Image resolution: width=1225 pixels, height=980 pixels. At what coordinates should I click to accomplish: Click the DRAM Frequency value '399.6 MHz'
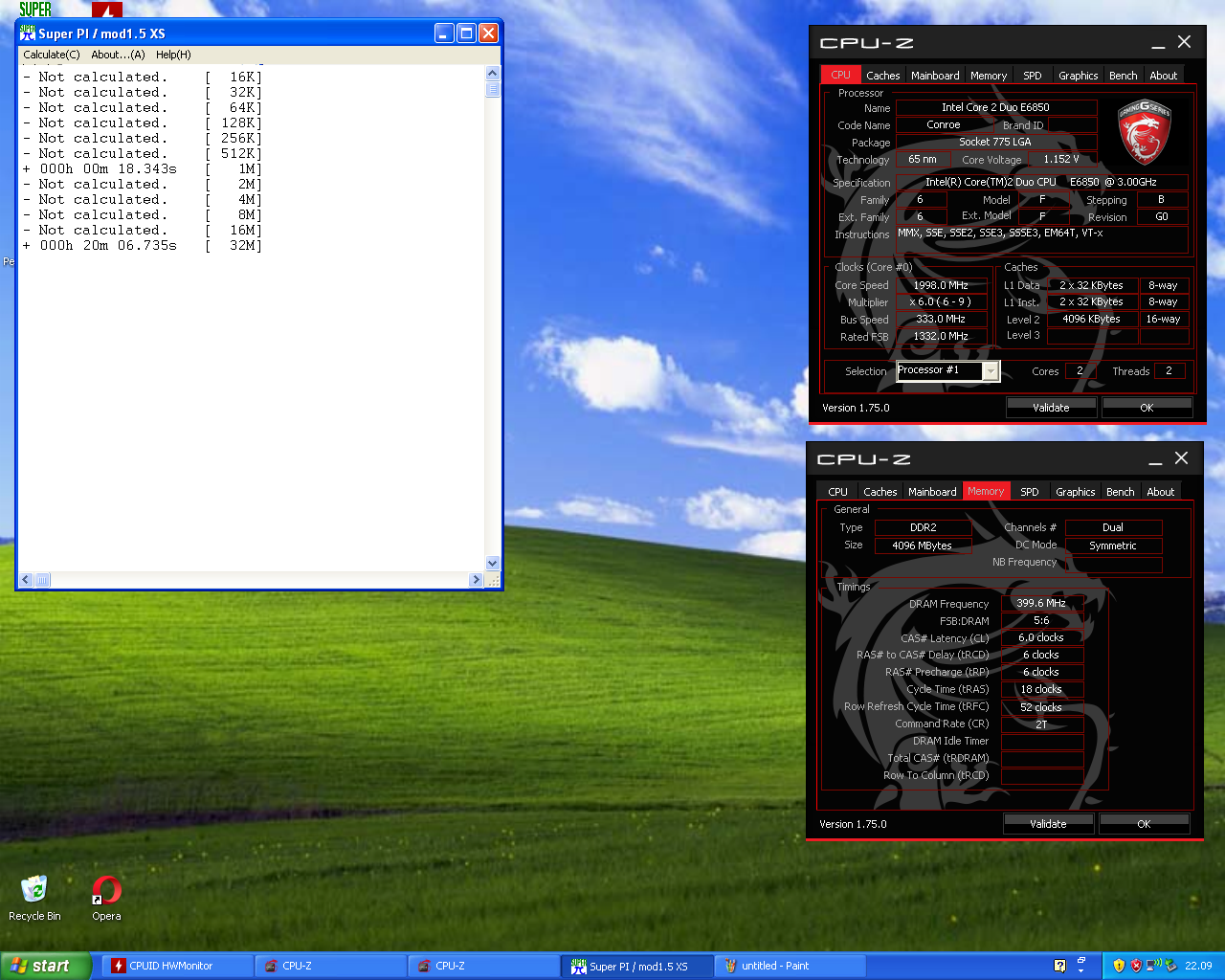tap(1041, 603)
